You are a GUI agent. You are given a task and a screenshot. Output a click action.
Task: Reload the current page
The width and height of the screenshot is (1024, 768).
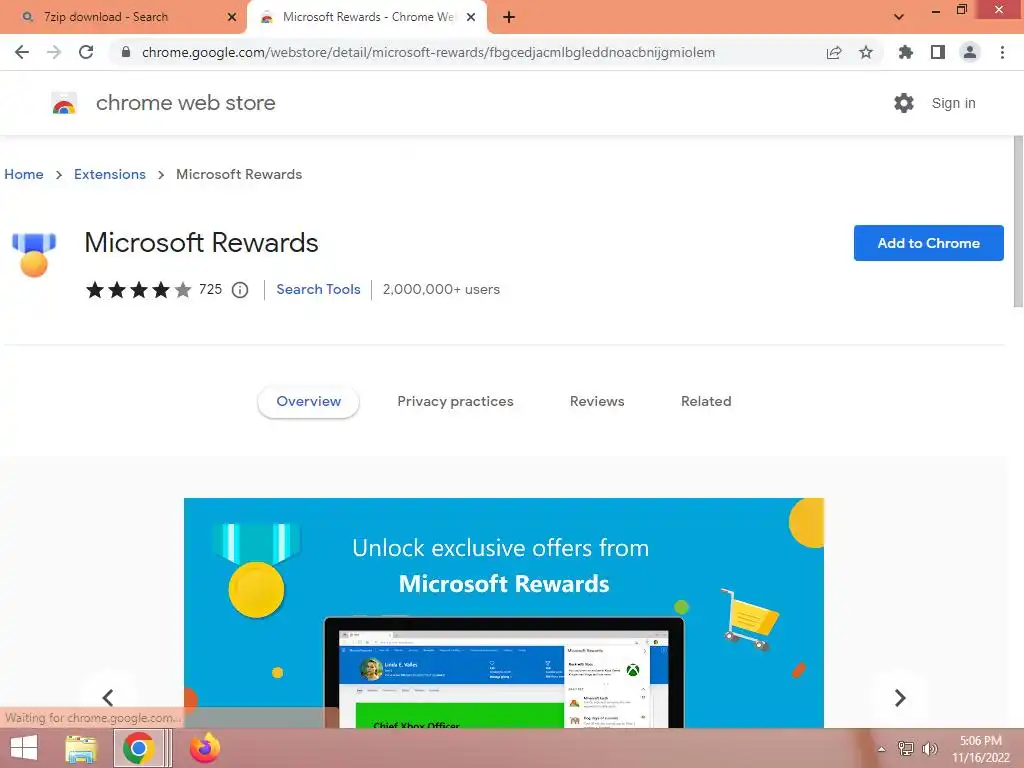point(86,52)
